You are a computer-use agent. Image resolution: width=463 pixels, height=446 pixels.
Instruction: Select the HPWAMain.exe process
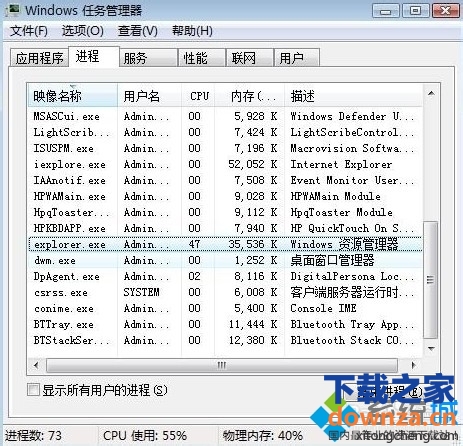pyautogui.click(x=225, y=196)
